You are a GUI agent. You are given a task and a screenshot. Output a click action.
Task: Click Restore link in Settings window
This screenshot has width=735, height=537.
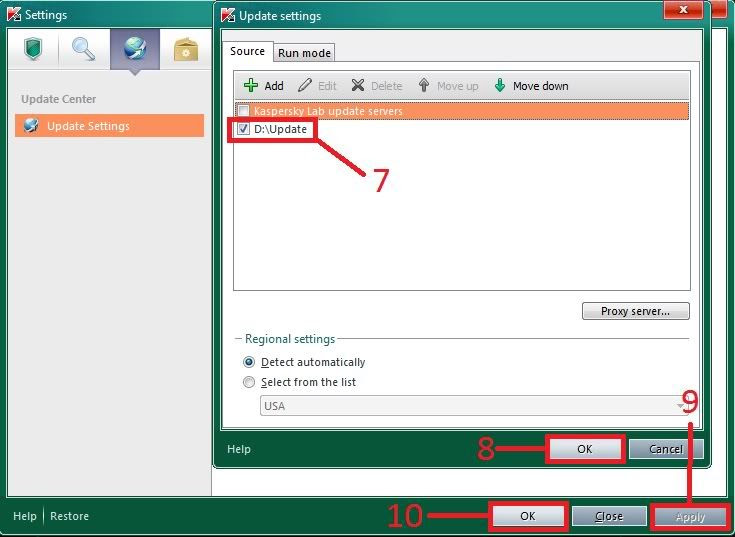point(69,516)
